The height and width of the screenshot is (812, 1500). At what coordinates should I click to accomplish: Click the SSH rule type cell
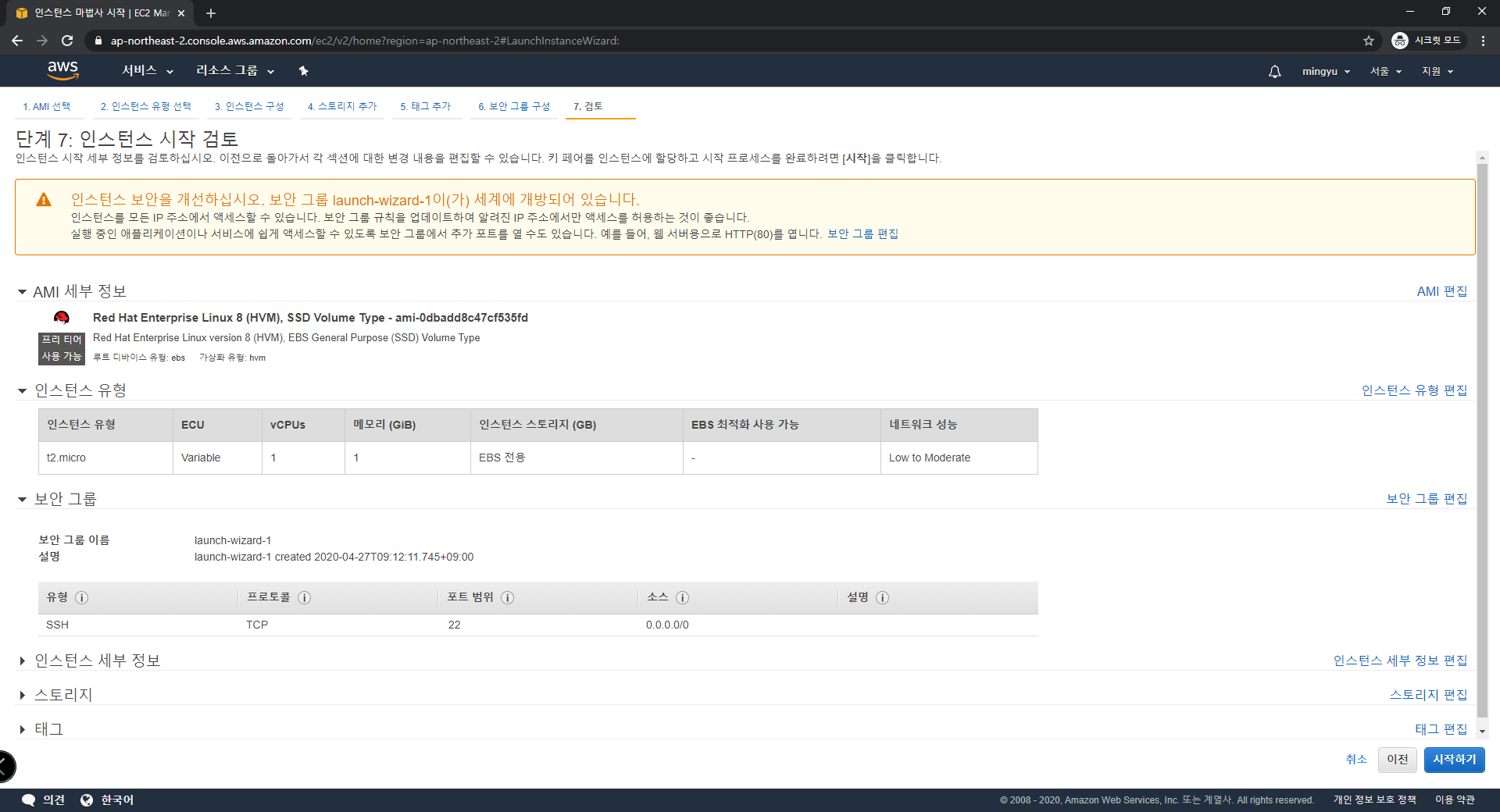(57, 625)
